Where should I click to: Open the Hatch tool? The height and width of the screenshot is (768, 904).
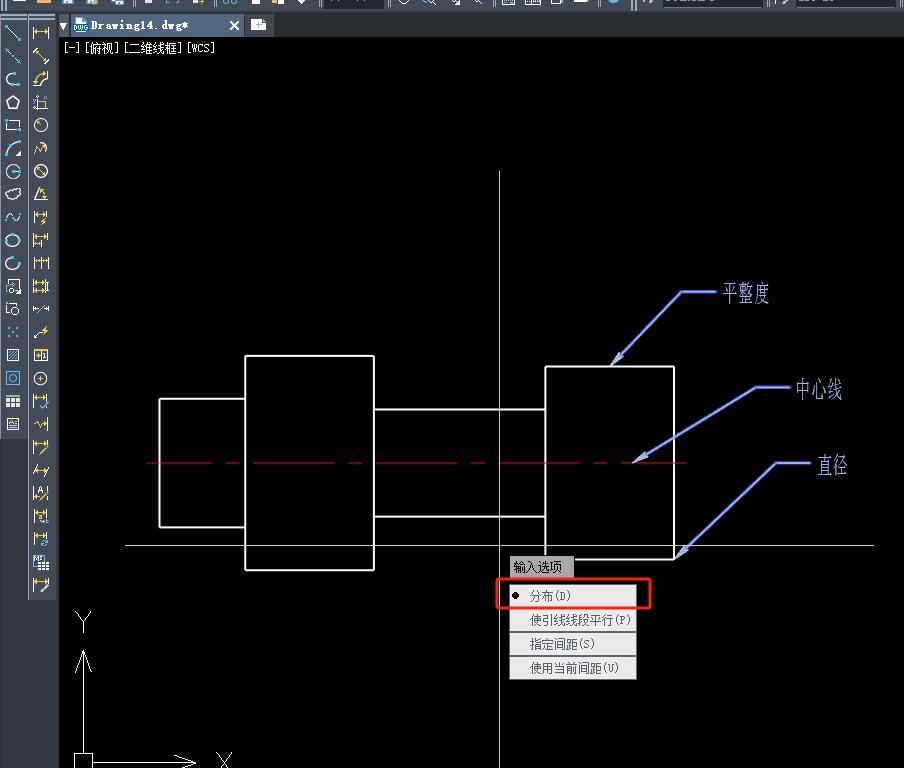[13, 355]
